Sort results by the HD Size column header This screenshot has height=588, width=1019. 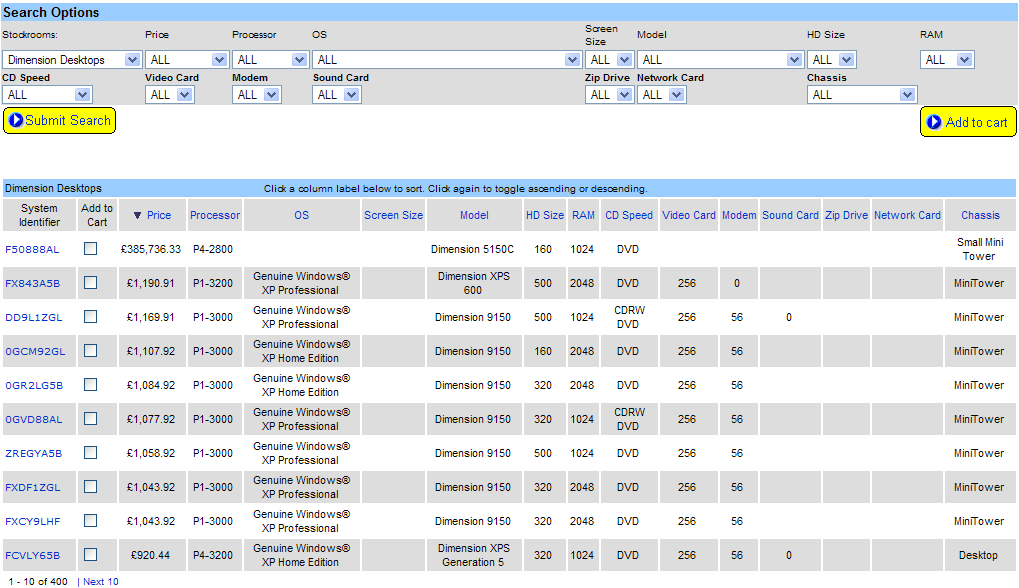(545, 215)
